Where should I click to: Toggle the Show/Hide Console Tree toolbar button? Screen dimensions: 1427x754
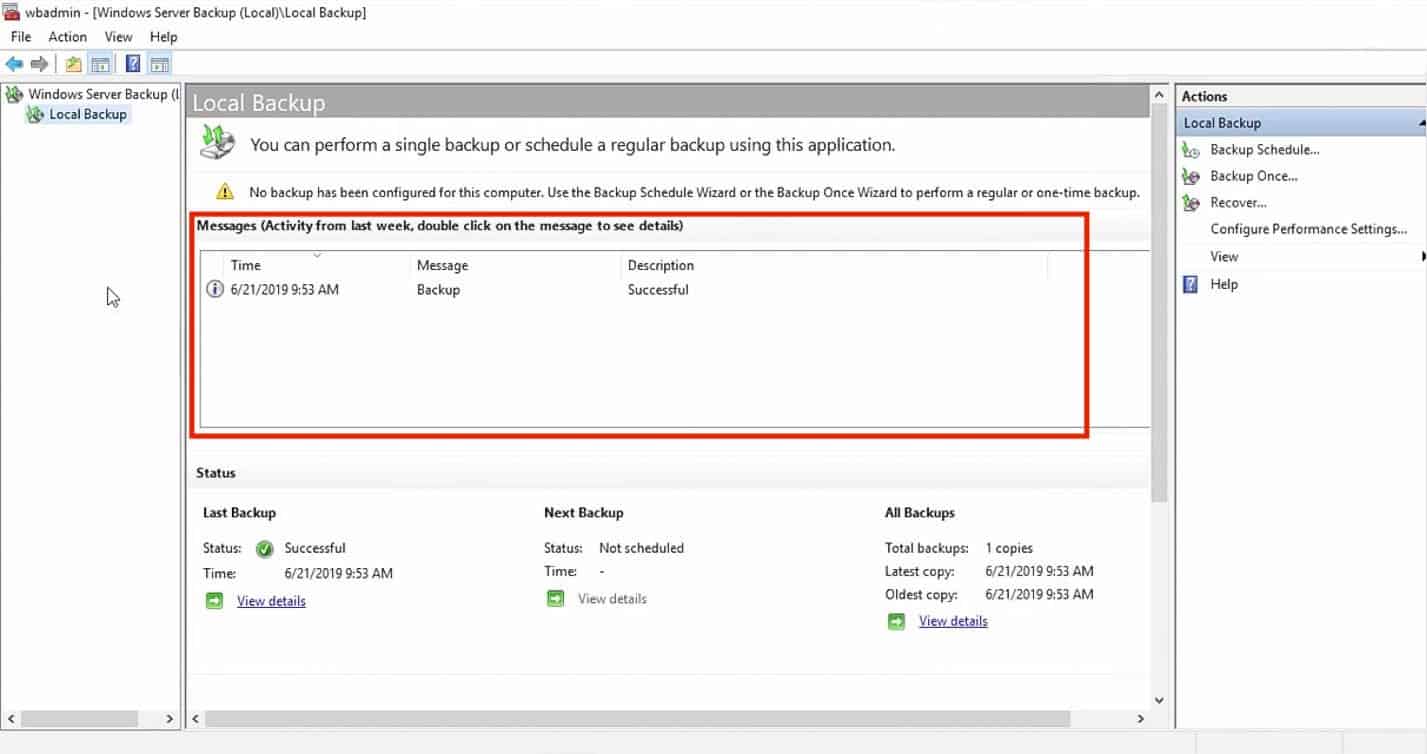point(100,63)
